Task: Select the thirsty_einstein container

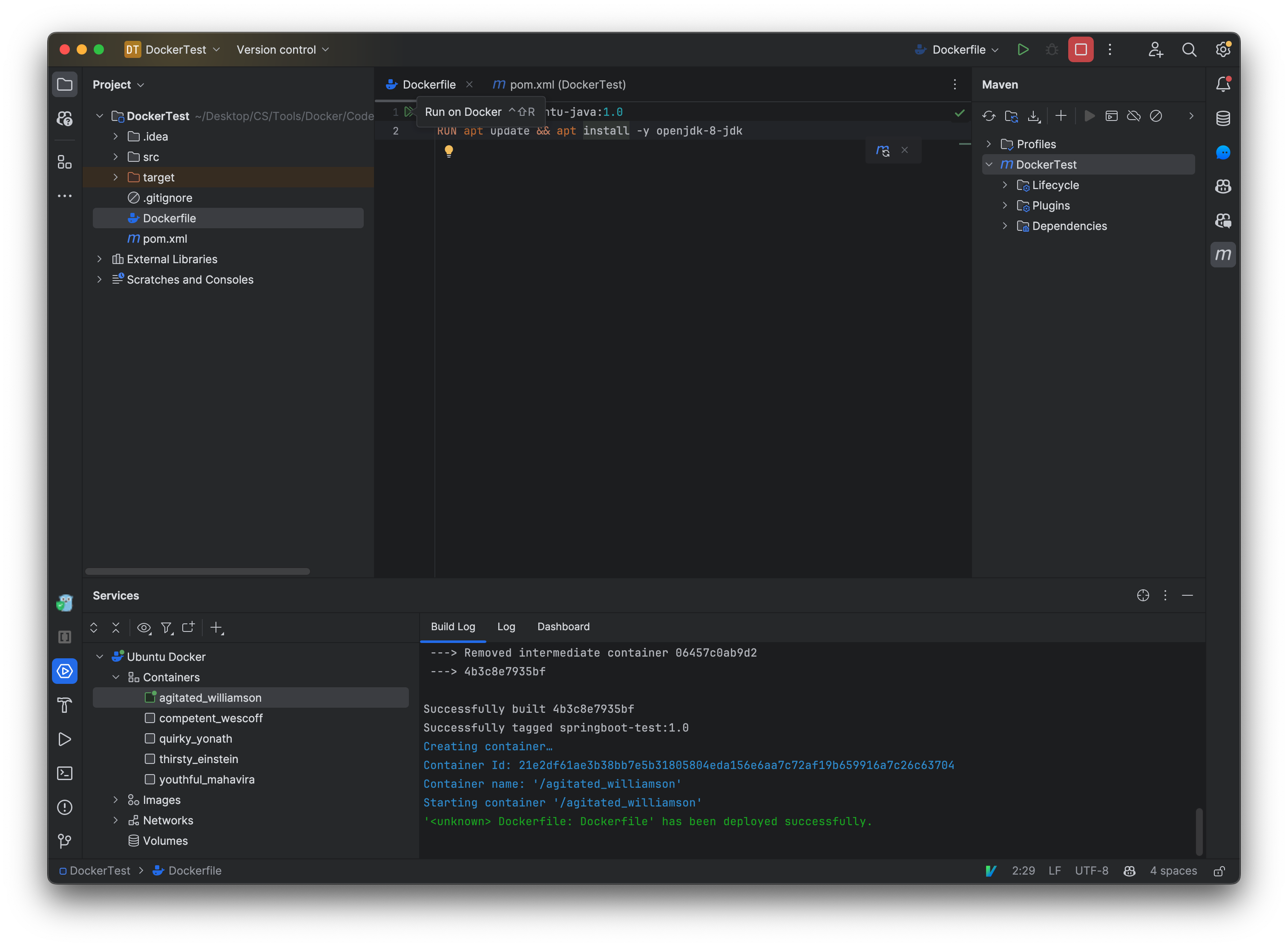Action: click(250, 760)
